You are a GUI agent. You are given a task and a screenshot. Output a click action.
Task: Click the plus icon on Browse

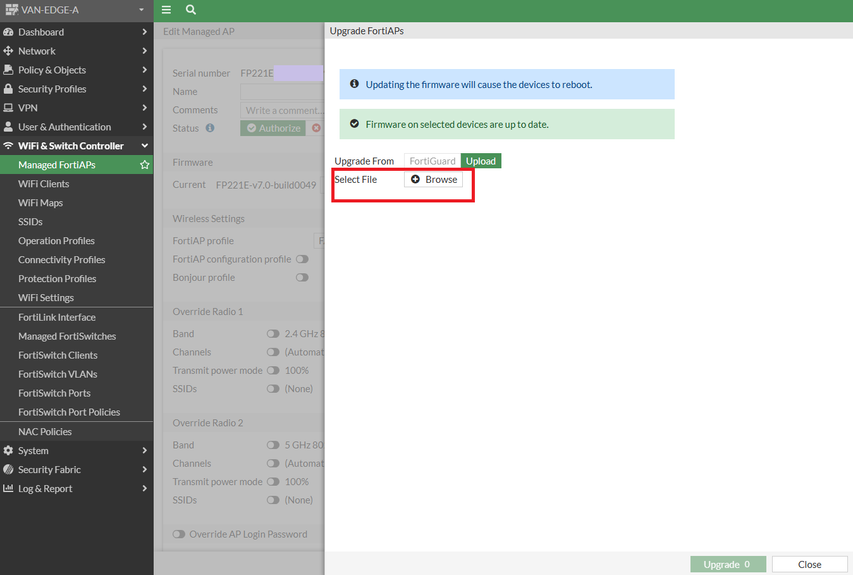point(415,180)
